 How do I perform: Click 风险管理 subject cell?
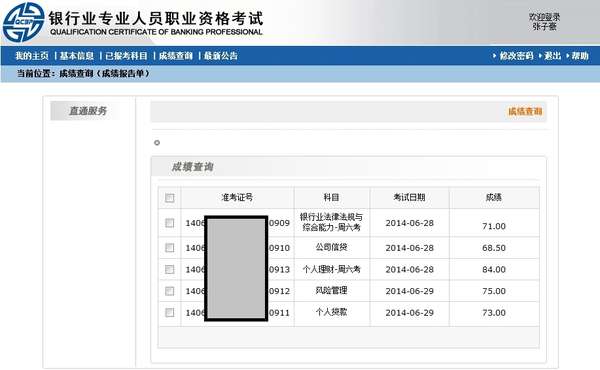331,291
